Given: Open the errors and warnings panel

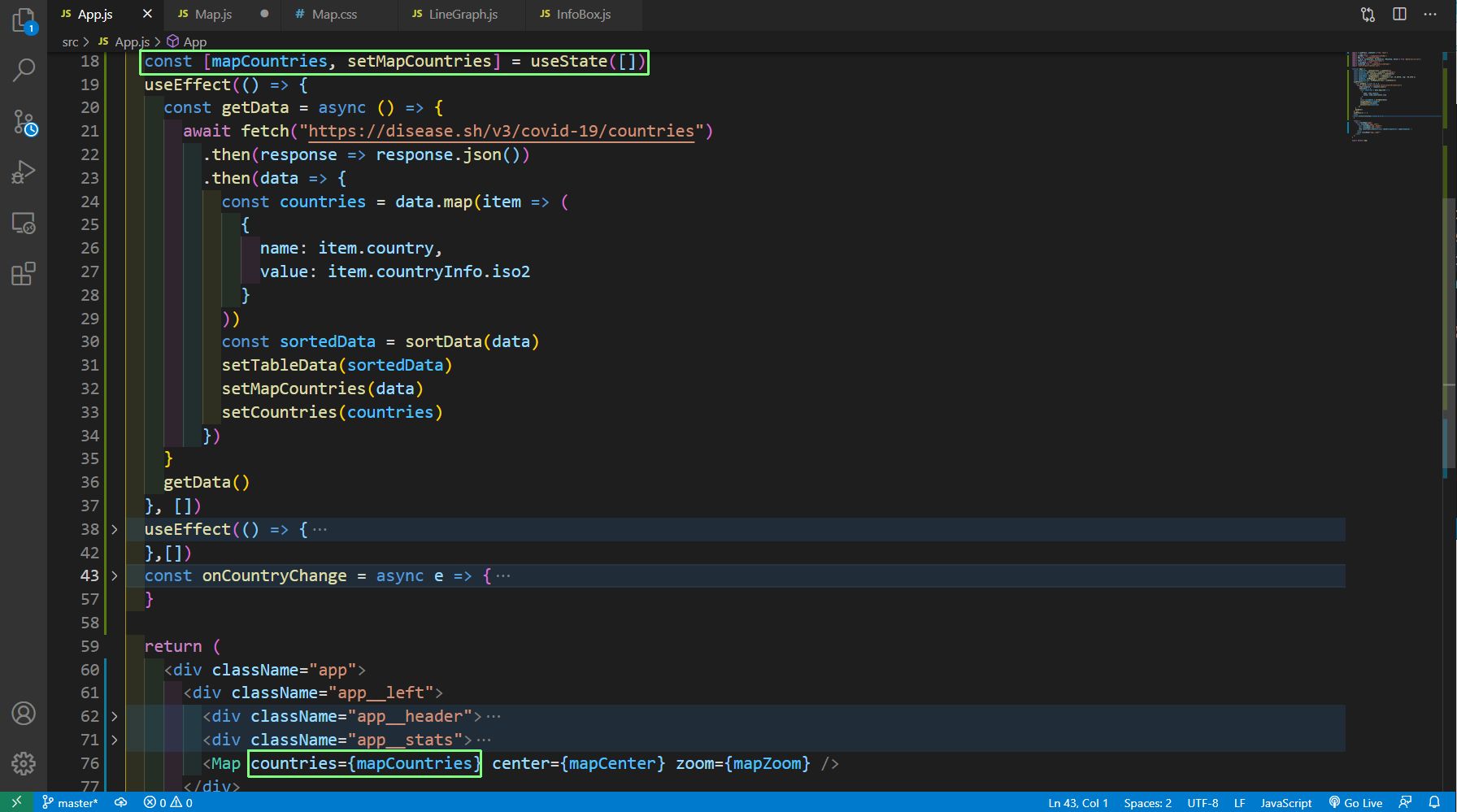Looking at the screenshot, I should [x=168, y=802].
